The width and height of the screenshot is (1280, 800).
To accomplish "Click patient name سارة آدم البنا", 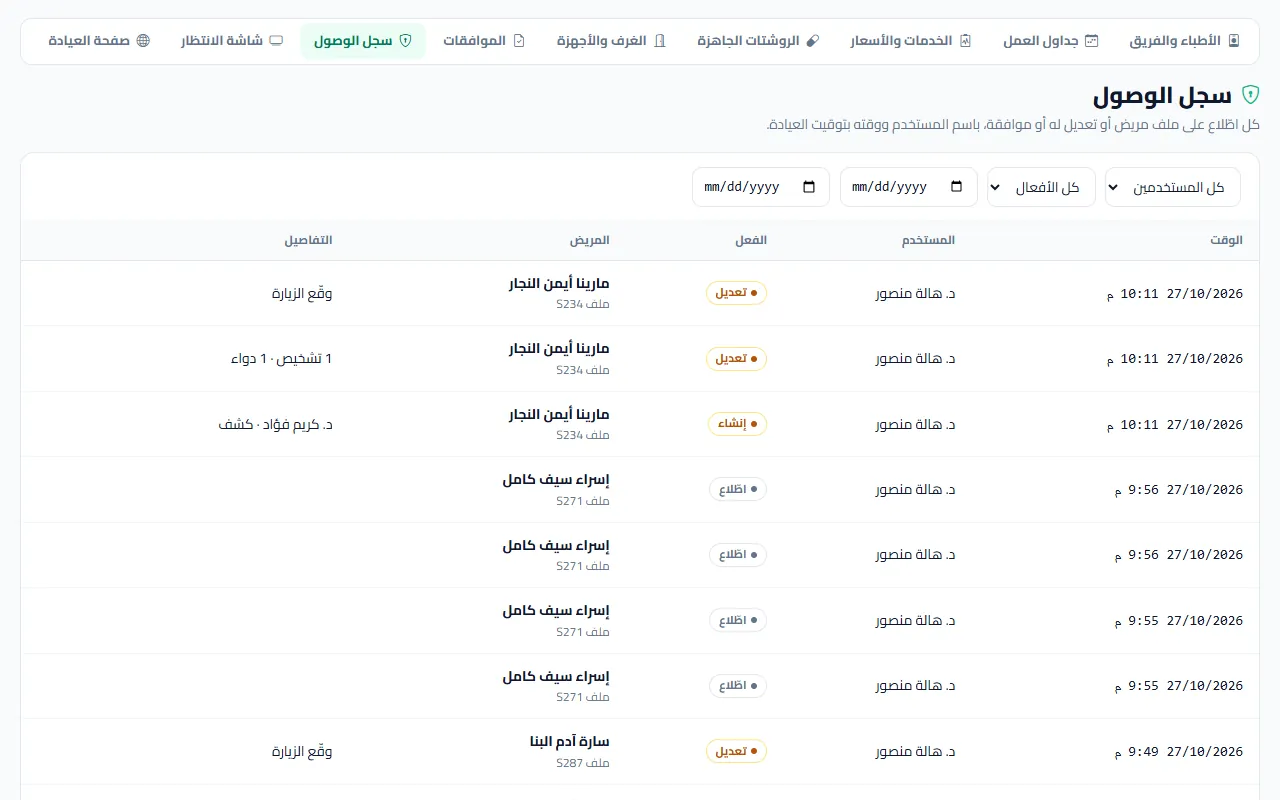I will pos(569,742).
